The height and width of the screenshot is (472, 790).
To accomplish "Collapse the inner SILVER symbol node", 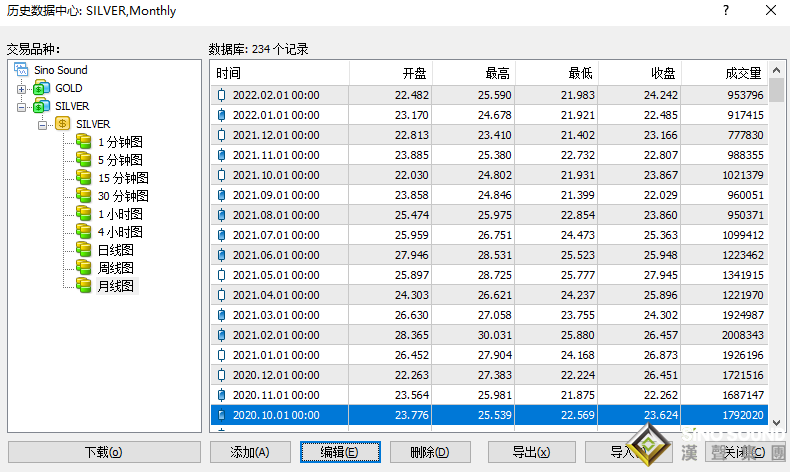I will tap(42, 125).
